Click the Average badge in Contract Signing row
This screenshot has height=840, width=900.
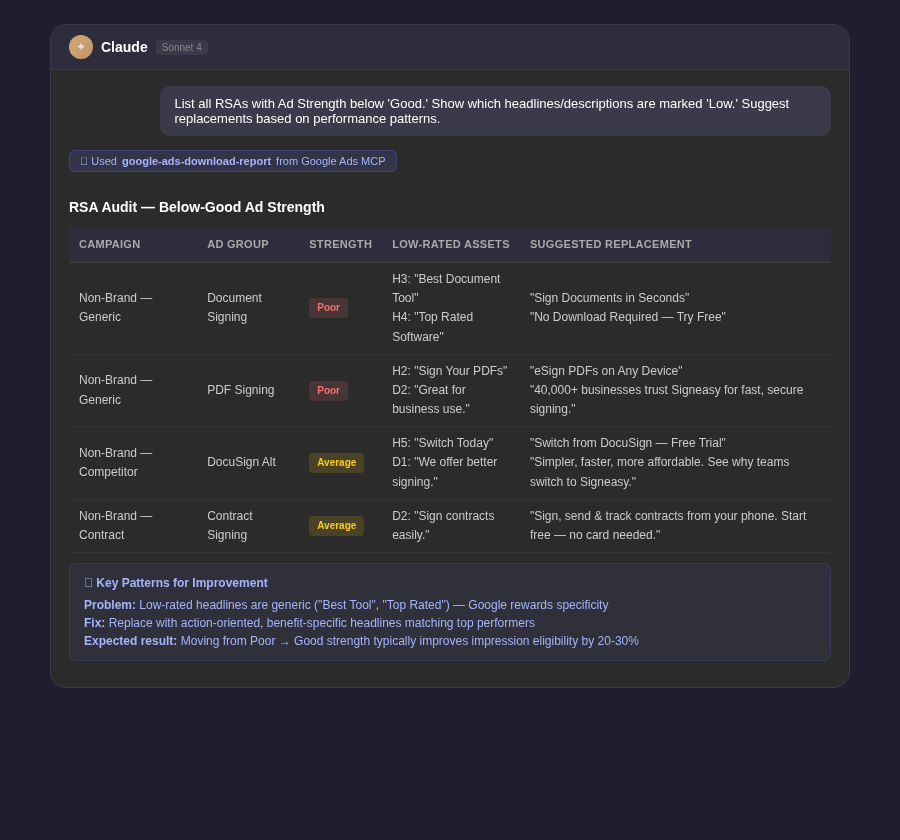tap(336, 525)
